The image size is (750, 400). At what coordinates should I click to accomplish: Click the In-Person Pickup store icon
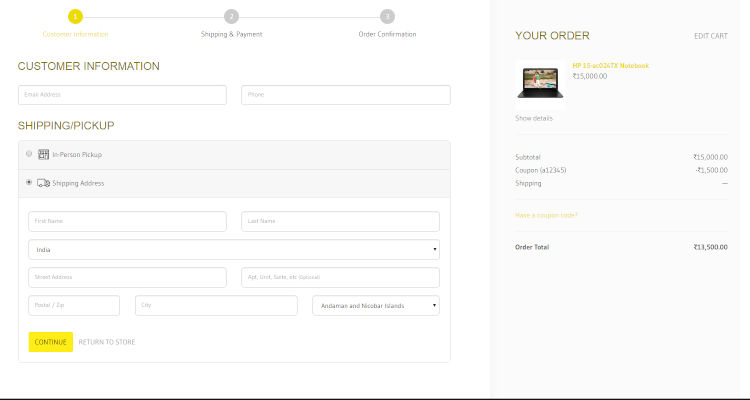click(x=43, y=154)
